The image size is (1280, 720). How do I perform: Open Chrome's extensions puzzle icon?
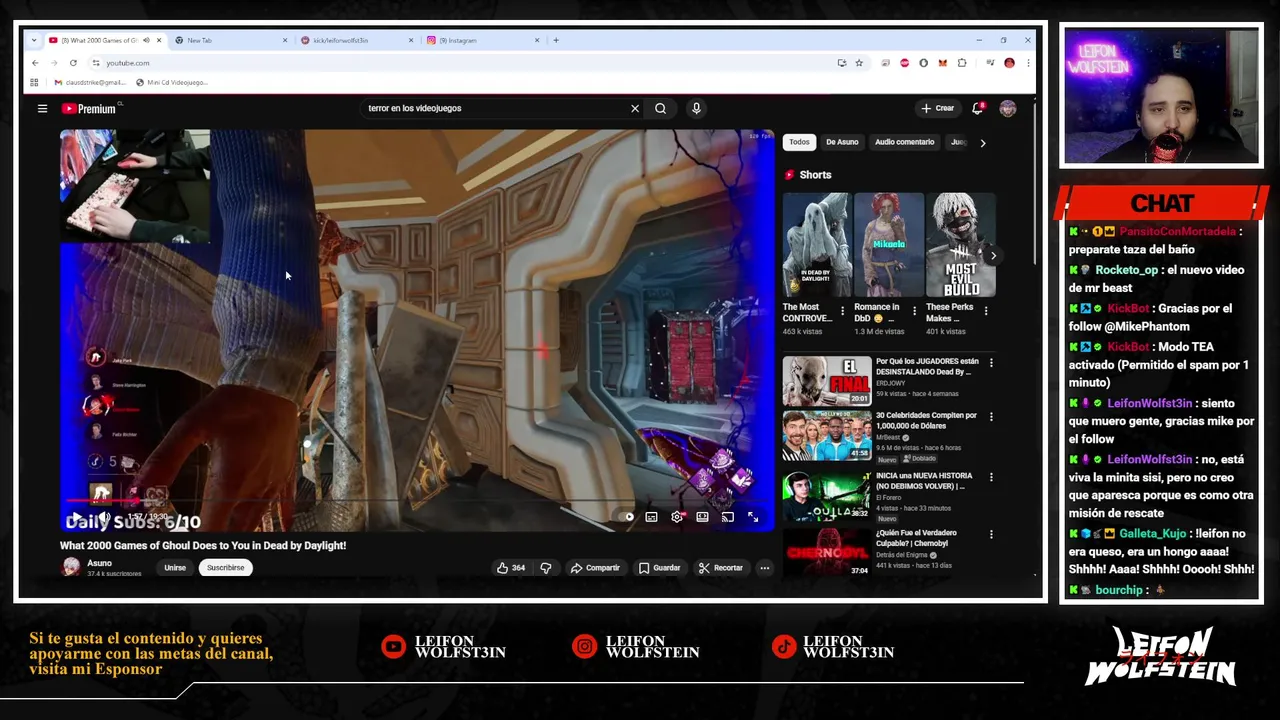pos(962,63)
